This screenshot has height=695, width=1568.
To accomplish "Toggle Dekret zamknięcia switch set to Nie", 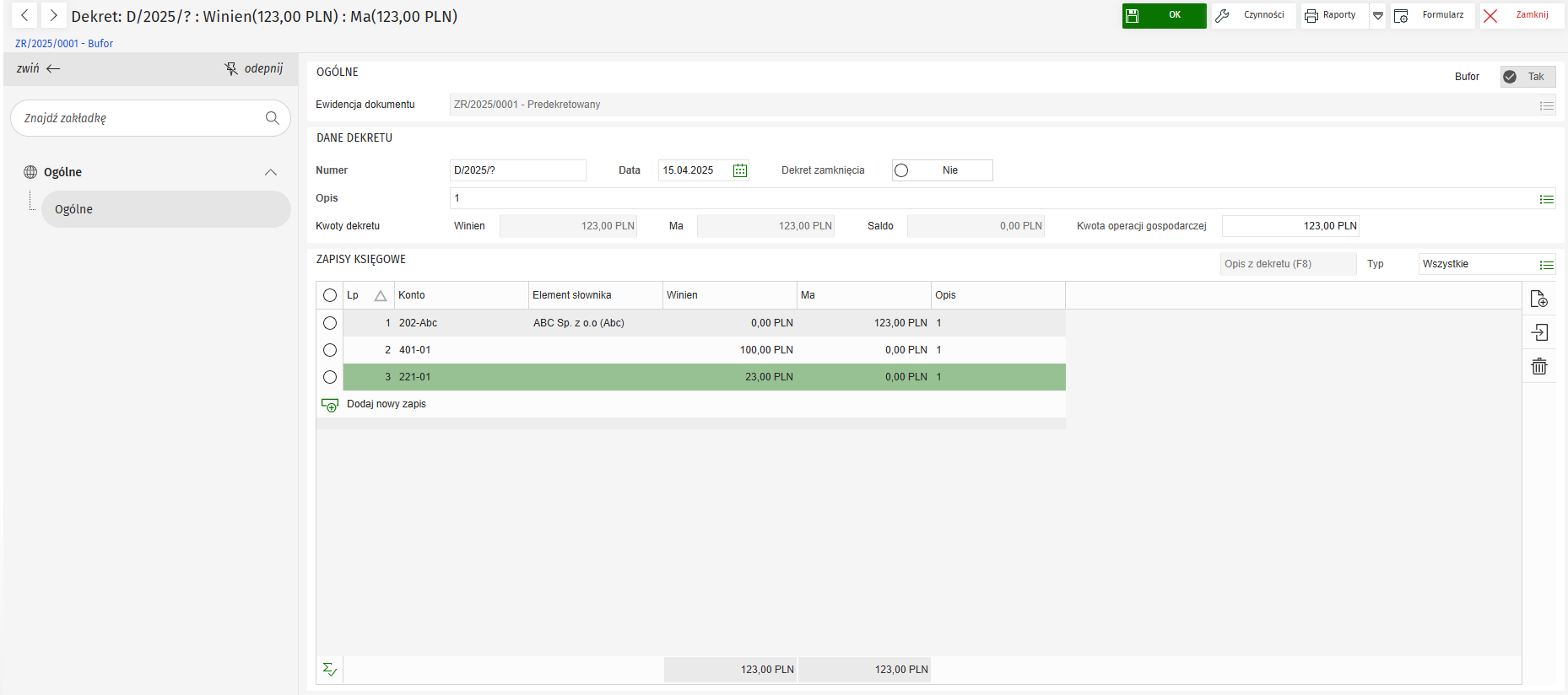I will (x=941, y=170).
